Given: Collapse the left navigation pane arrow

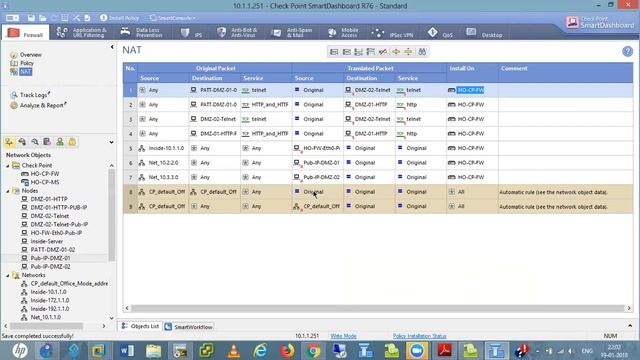Looking at the screenshot, I should 112,47.
